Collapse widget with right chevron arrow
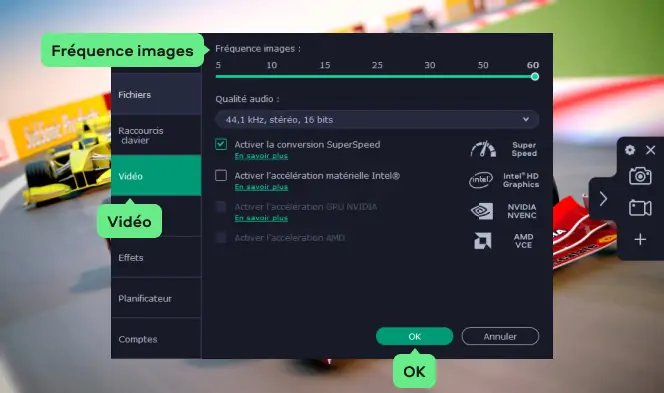The width and height of the screenshot is (664, 393). click(x=603, y=199)
